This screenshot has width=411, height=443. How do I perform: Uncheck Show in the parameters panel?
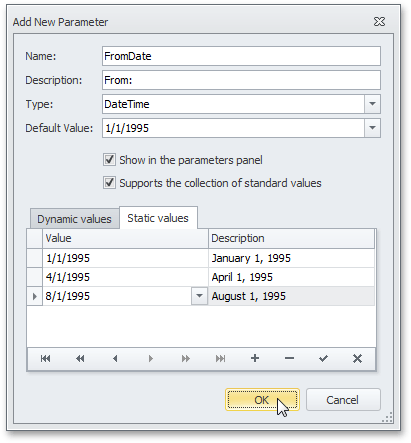(x=109, y=160)
